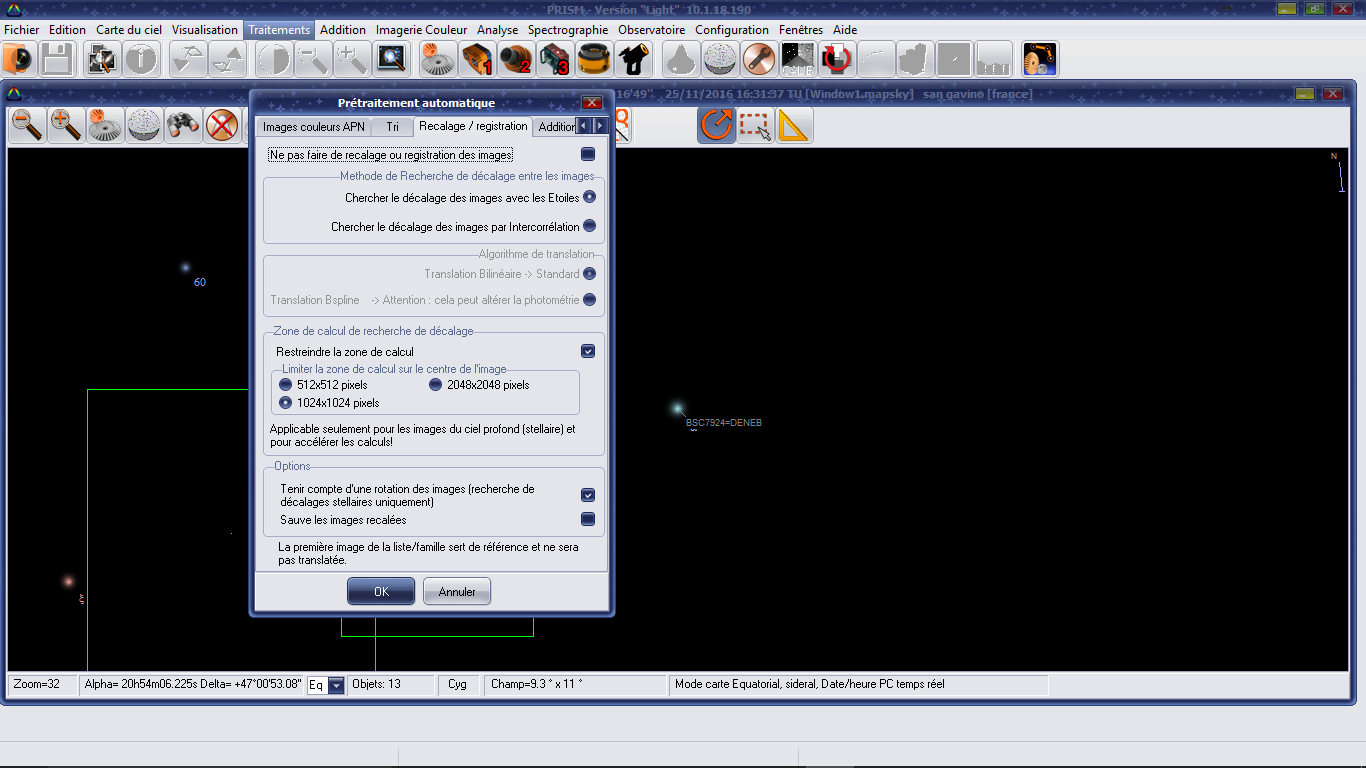
Task: Click the zoom out magnifier icon
Action: pos(27,126)
